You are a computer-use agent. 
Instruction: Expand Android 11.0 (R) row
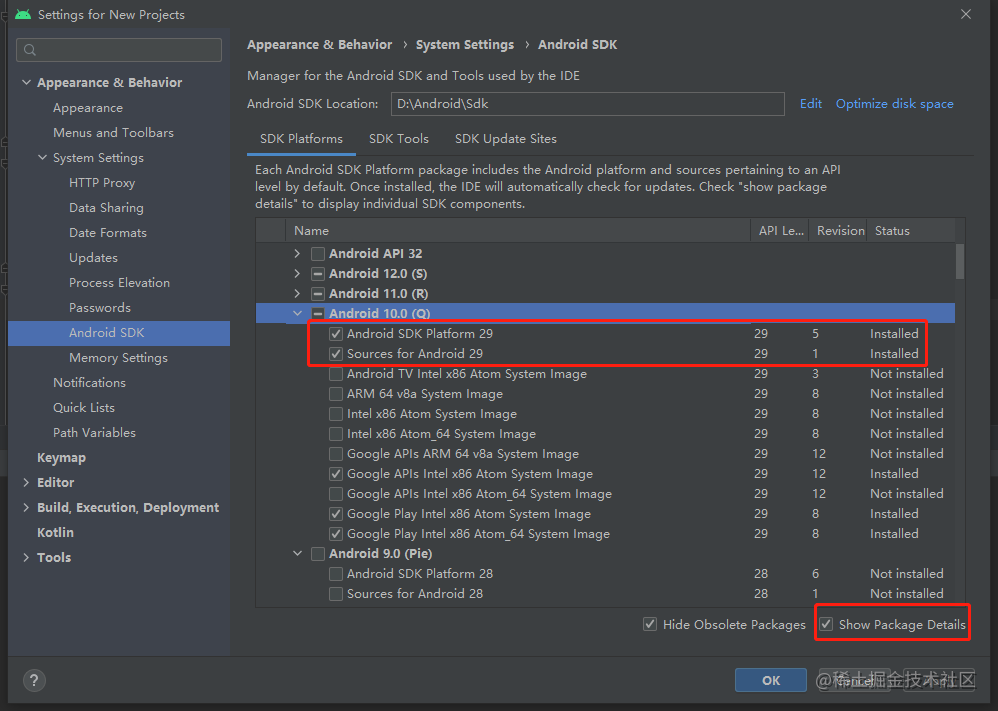[297, 293]
